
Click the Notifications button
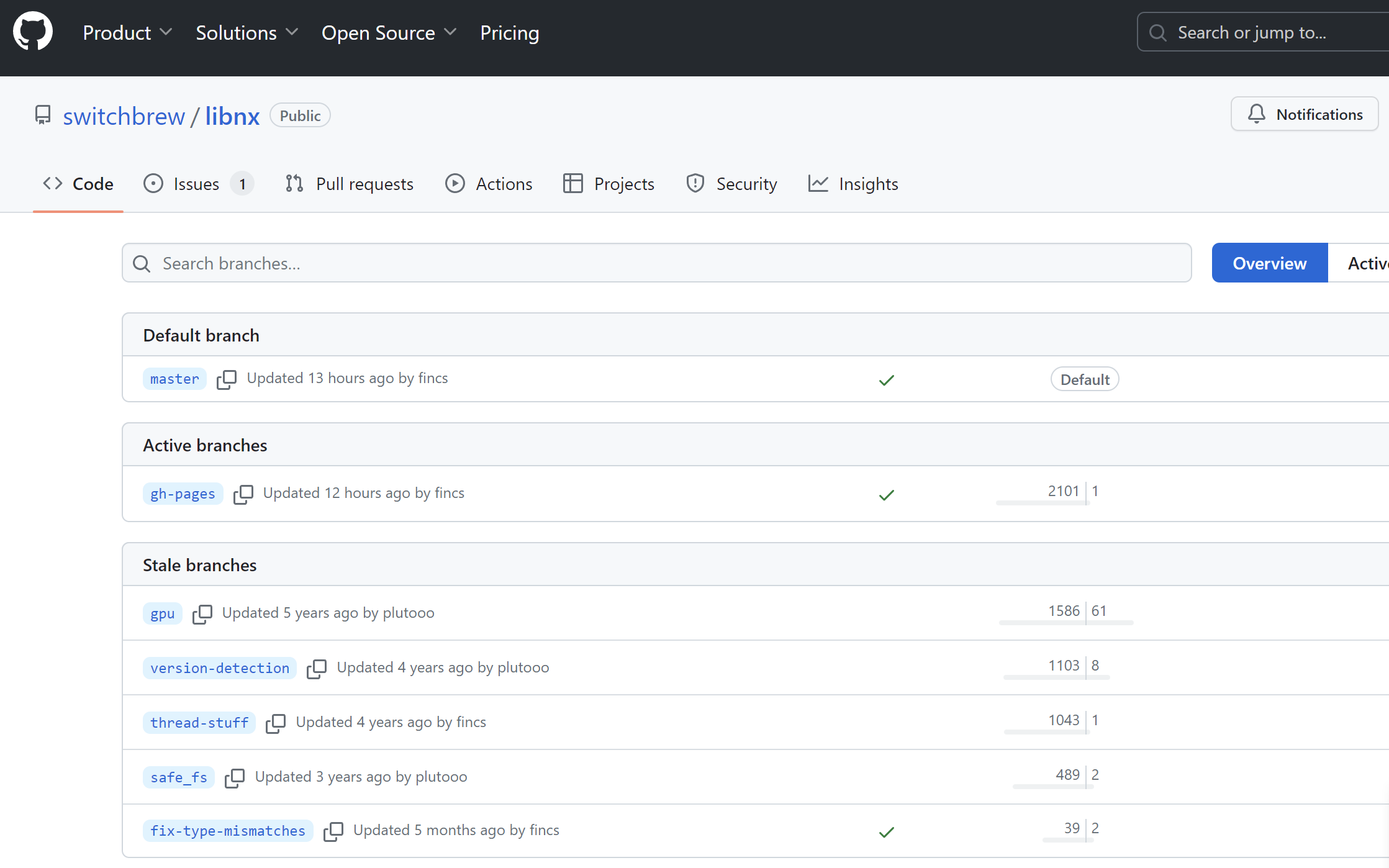(1305, 114)
